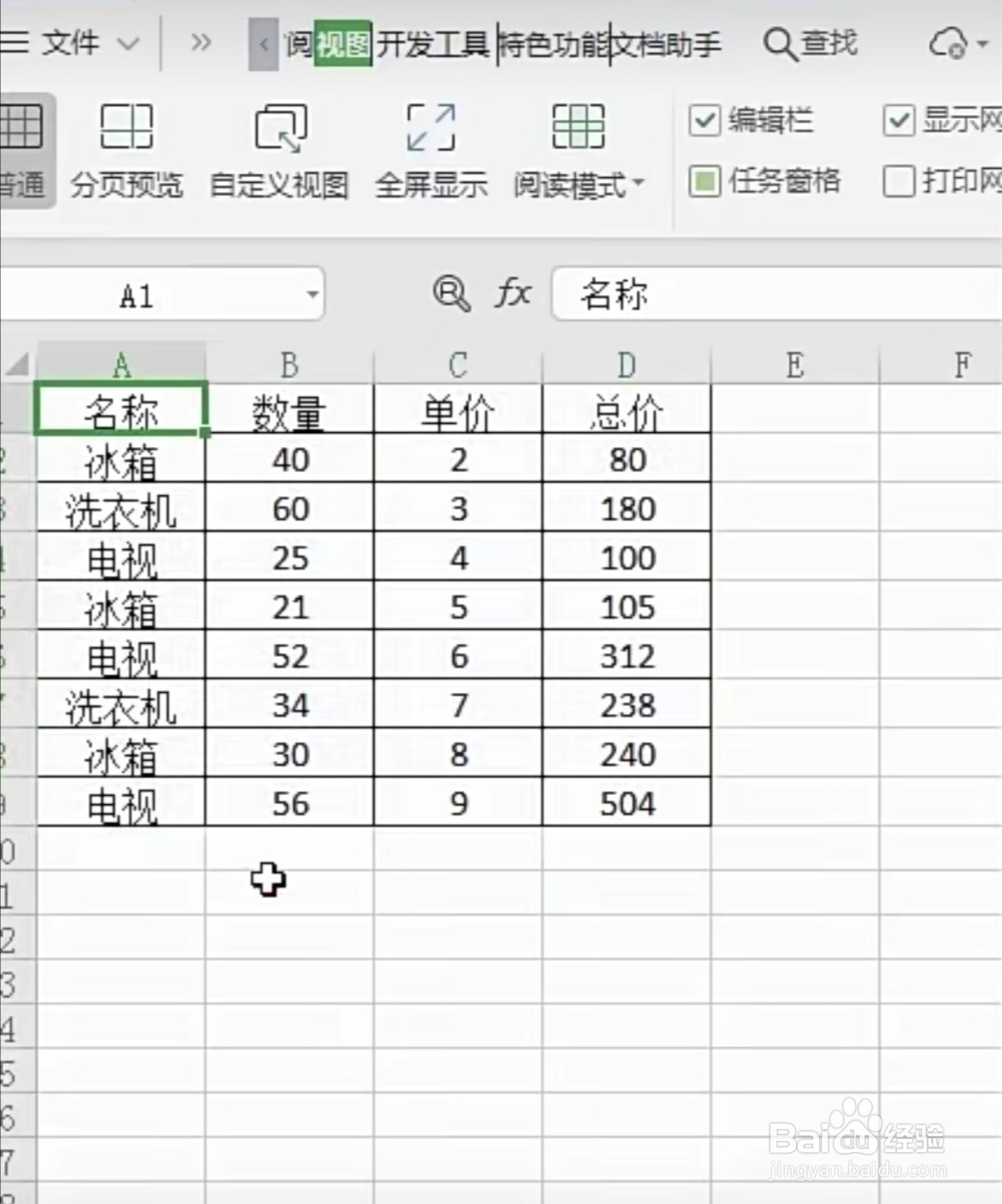Expand the 阅读模式 dropdown arrow
The width and height of the screenshot is (1002, 1204).
click(x=636, y=184)
